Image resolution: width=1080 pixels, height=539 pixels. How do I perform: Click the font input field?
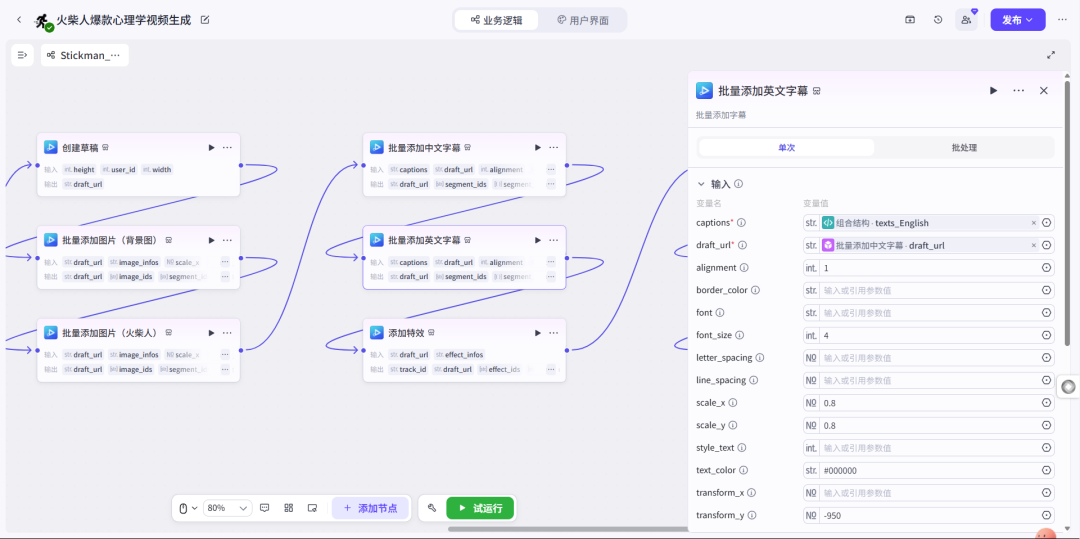[x=928, y=313]
